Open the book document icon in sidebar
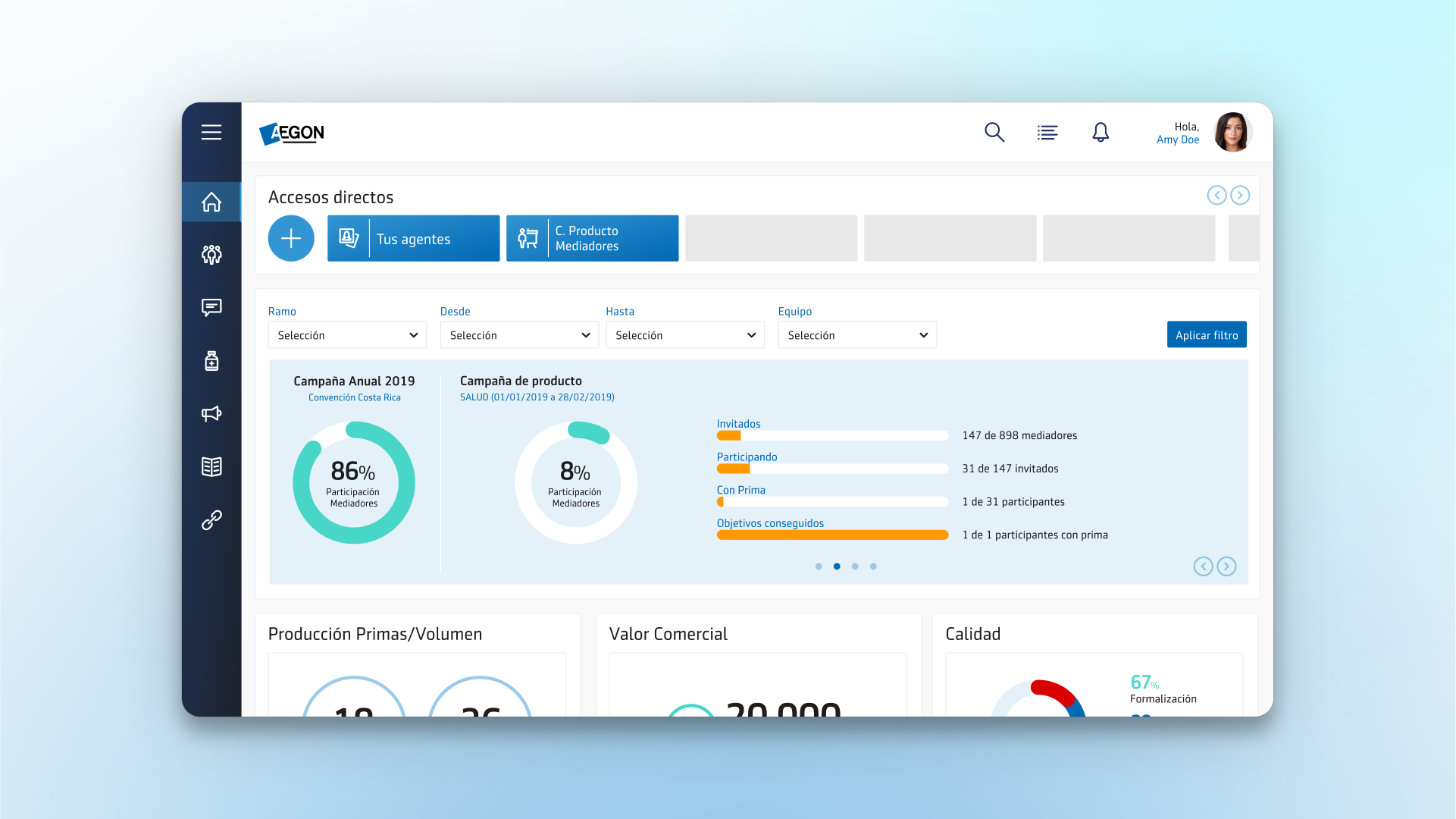Viewport: 1456px width, 819px height. coord(211,466)
